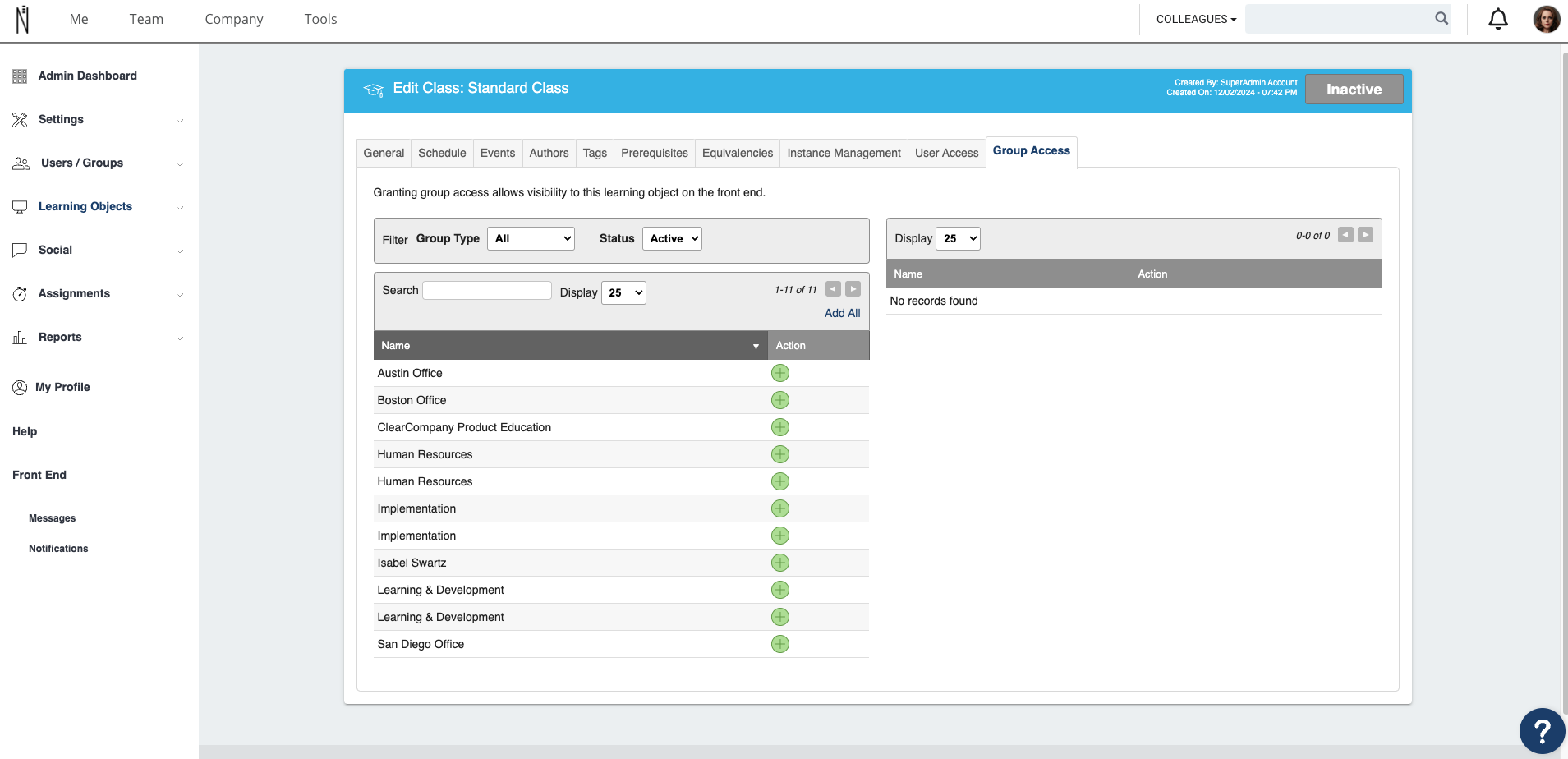
Task: Go to next page in assigned groups list
Action: tap(1365, 235)
